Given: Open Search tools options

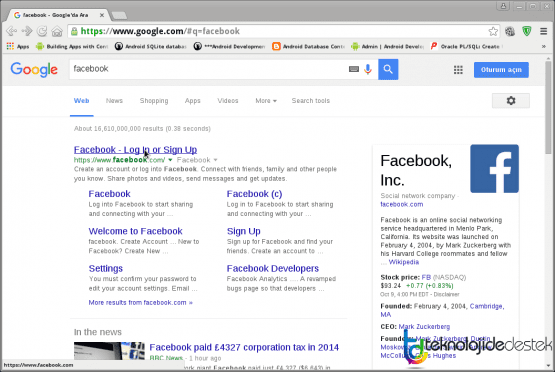Looking at the screenshot, I should [x=311, y=101].
